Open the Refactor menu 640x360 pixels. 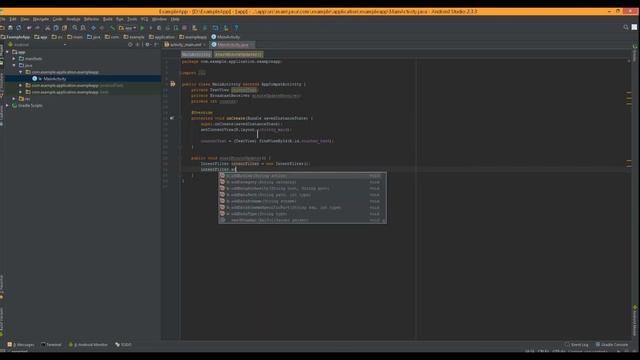91,19
